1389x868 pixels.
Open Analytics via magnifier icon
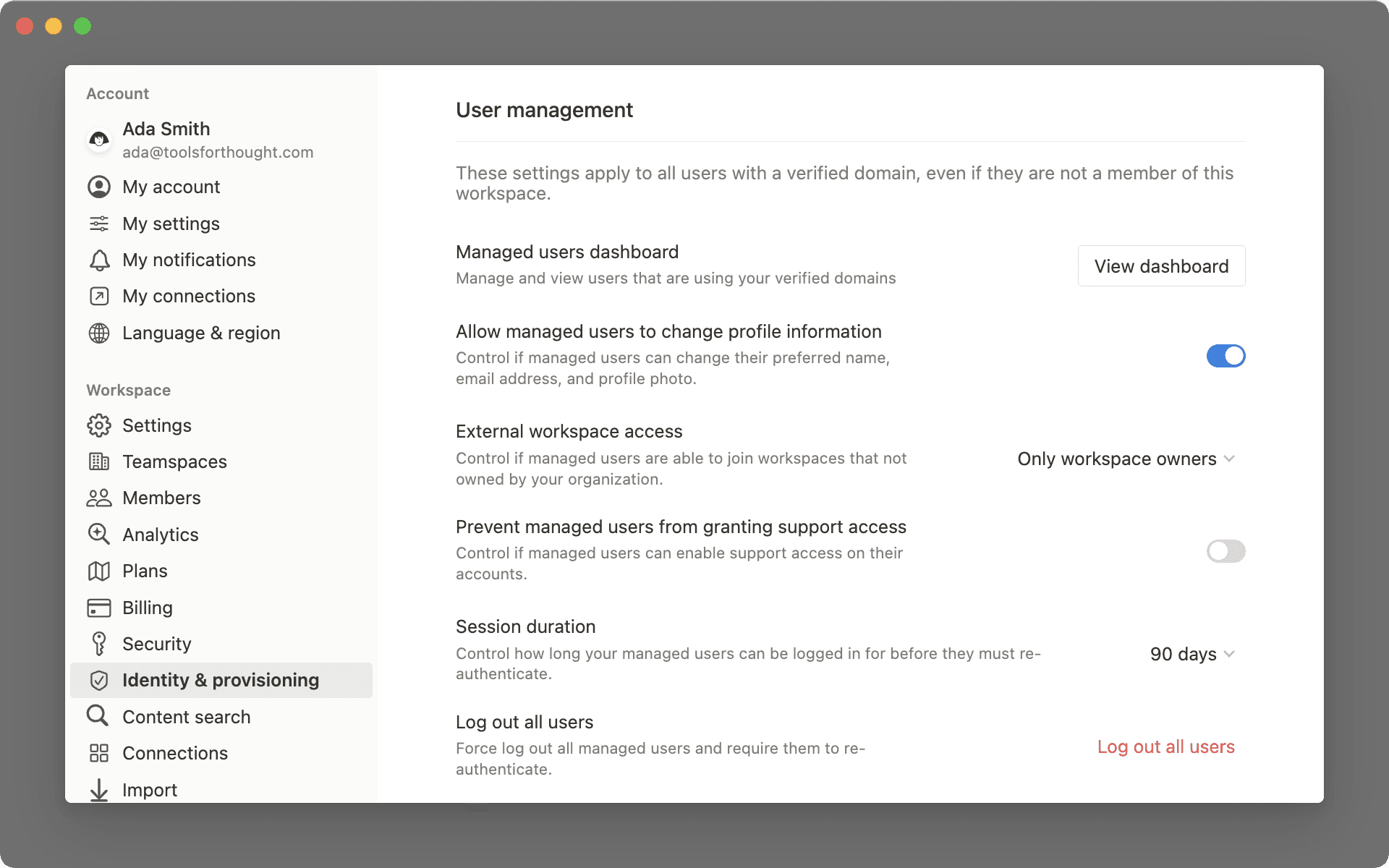pos(99,534)
